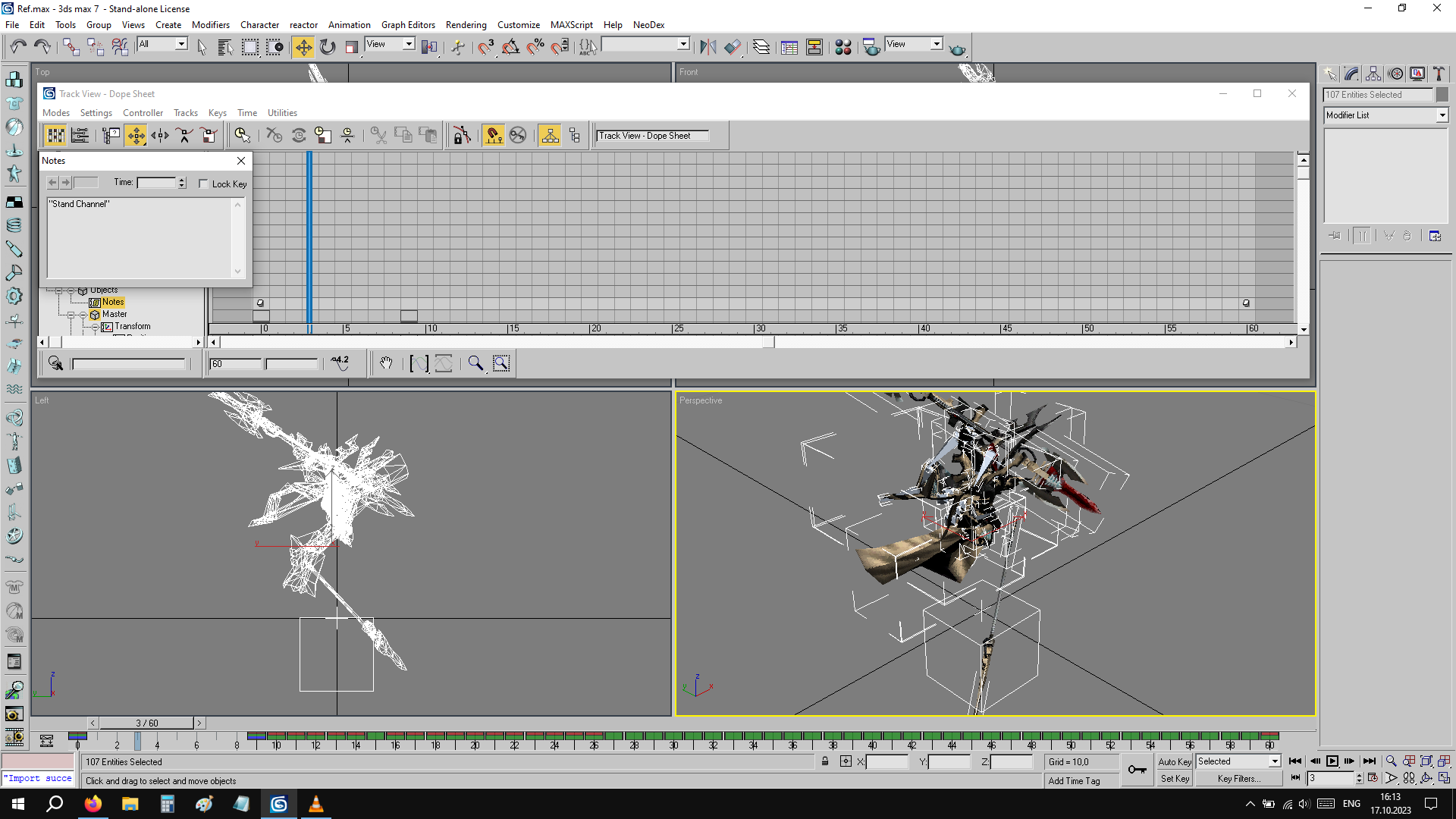Click the Key Filters button
1456x819 pixels.
(1238, 779)
